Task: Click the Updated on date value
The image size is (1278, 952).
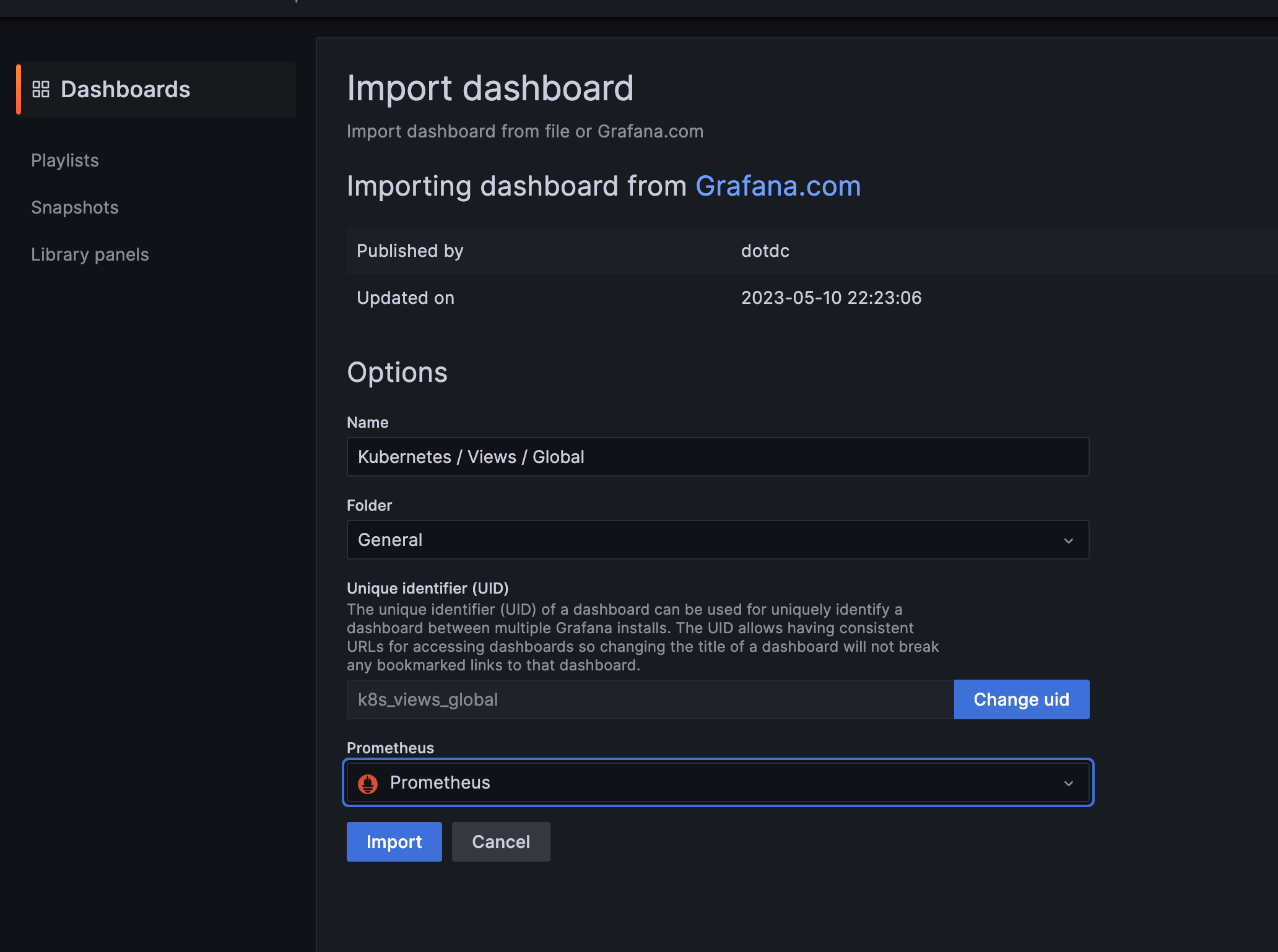Action: pos(831,298)
